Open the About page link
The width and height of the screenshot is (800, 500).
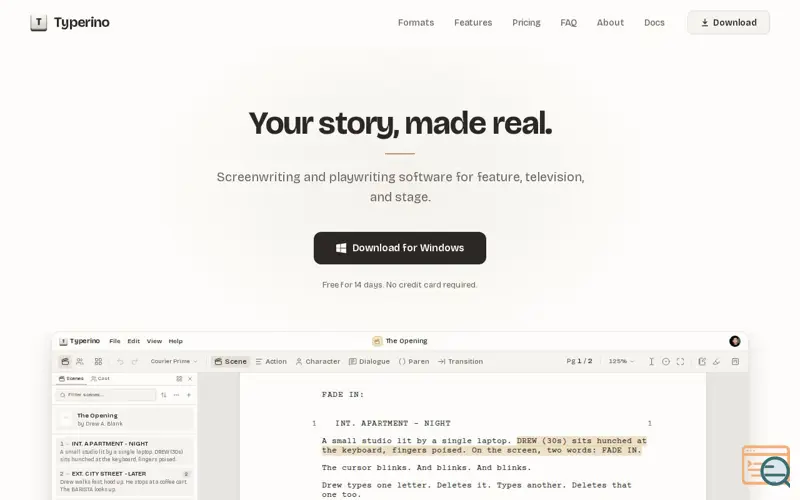pos(610,22)
